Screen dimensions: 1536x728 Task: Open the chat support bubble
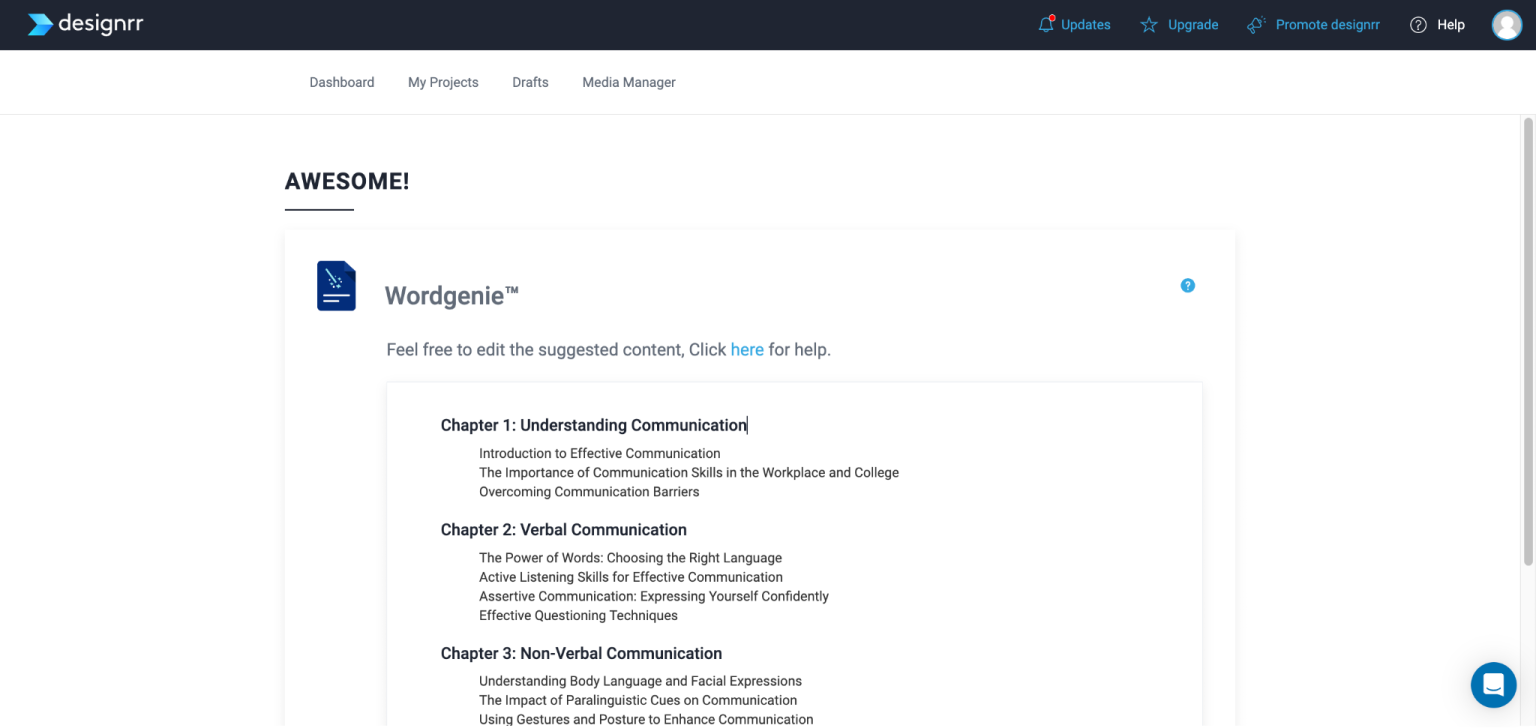[x=1494, y=685]
